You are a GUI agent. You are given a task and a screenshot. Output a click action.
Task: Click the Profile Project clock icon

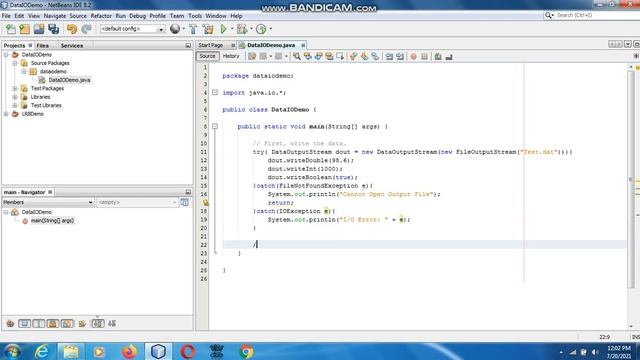(x=261, y=29)
